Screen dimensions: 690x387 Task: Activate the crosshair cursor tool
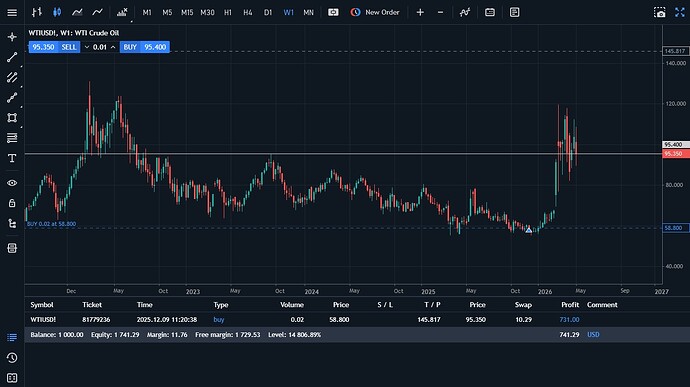pos(12,37)
